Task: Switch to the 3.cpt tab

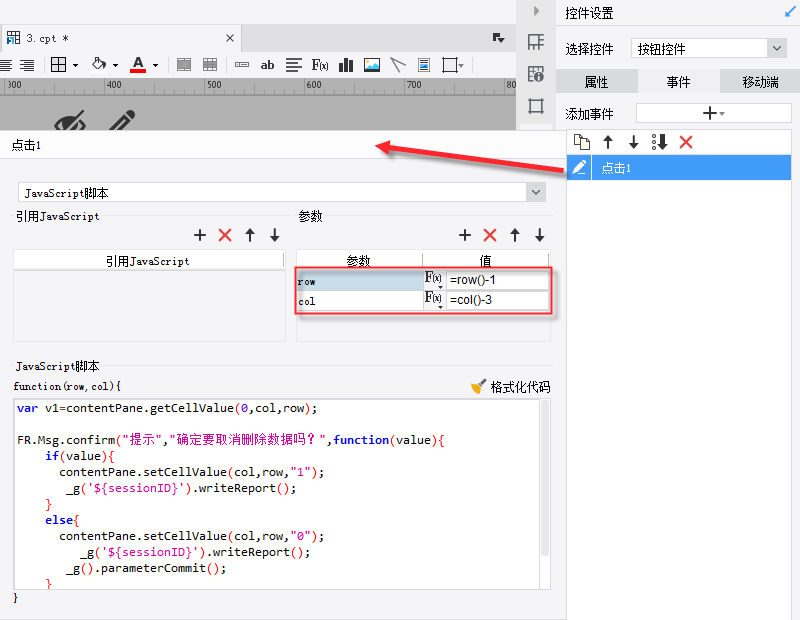Action: point(120,38)
